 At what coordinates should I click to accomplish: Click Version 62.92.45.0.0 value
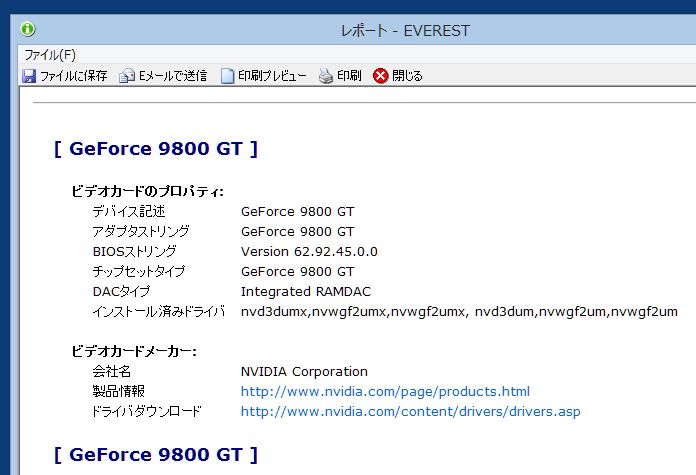[309, 252]
